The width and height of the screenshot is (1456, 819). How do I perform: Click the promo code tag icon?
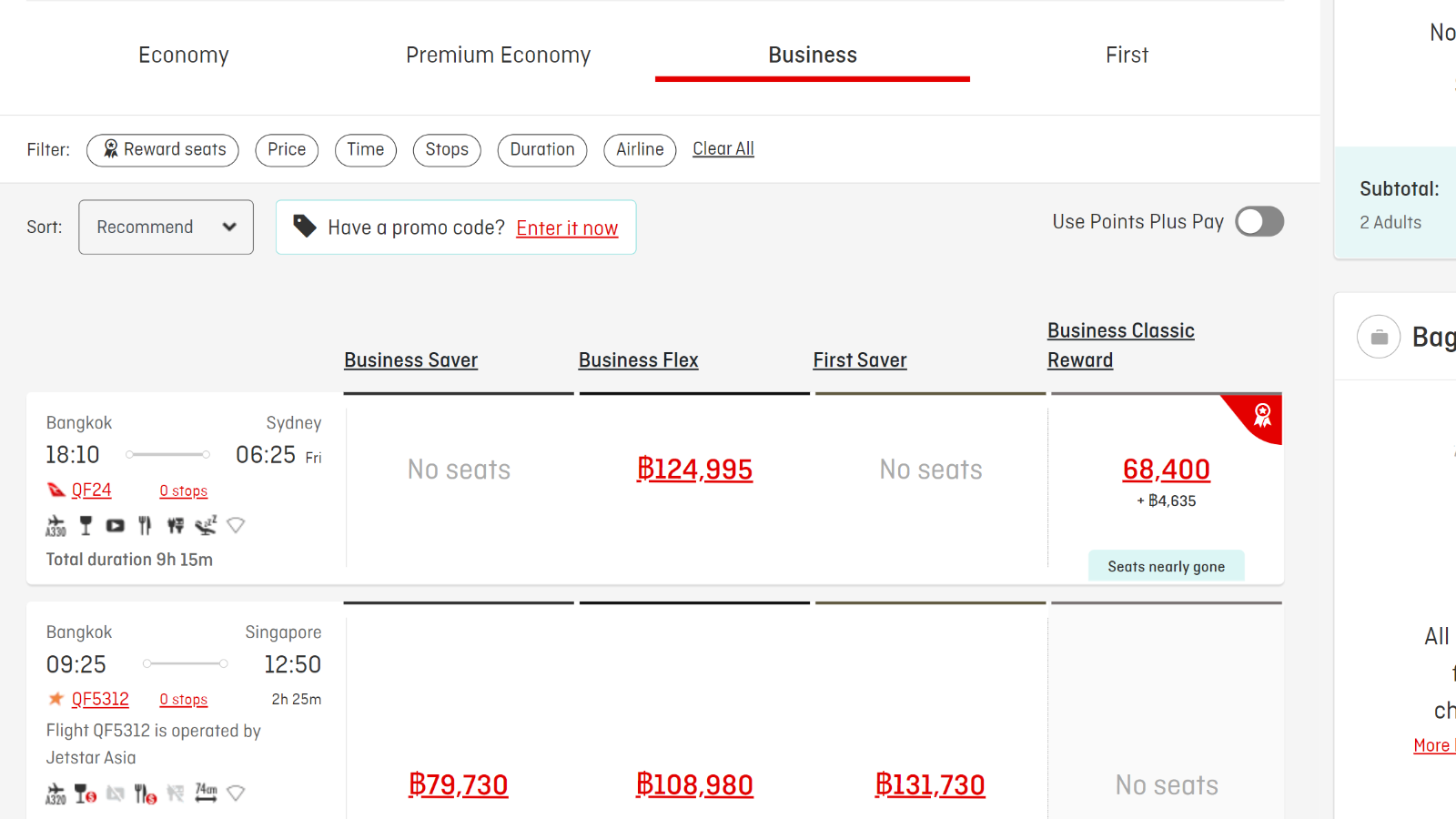coord(305,226)
